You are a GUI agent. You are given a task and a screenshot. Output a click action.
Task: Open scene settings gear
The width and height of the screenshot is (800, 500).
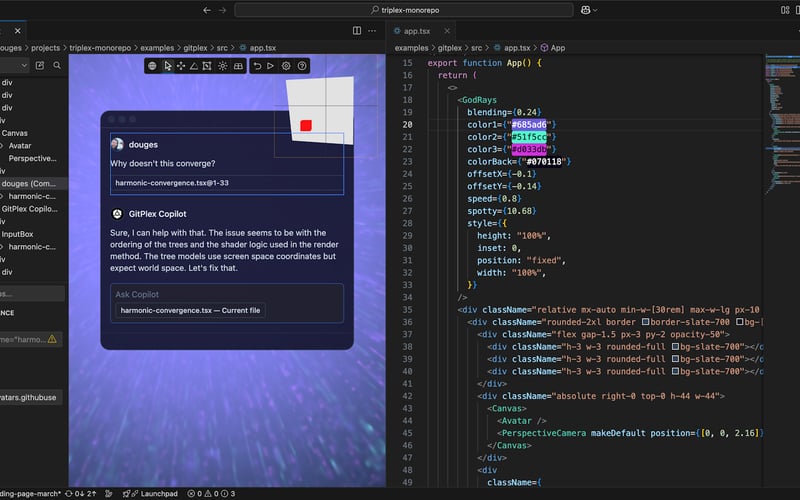(x=286, y=66)
